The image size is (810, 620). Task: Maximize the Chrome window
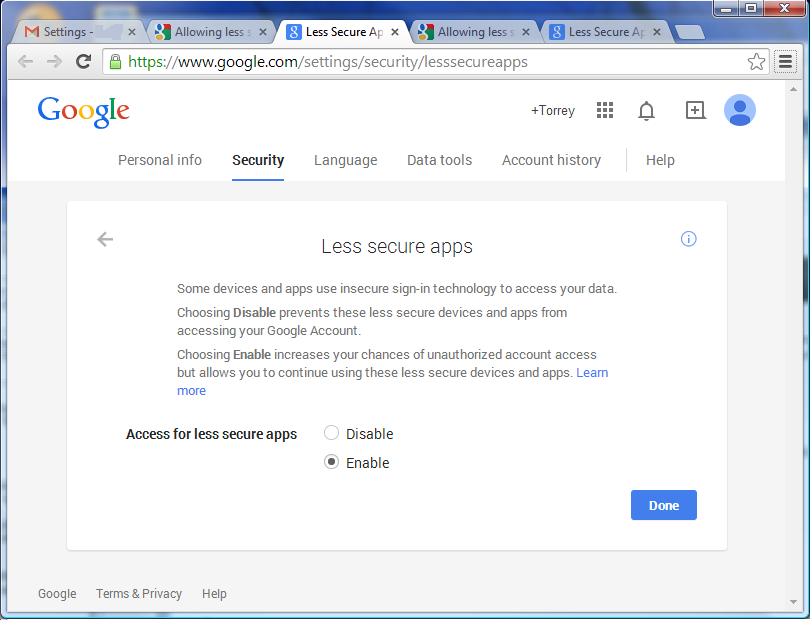(x=751, y=8)
